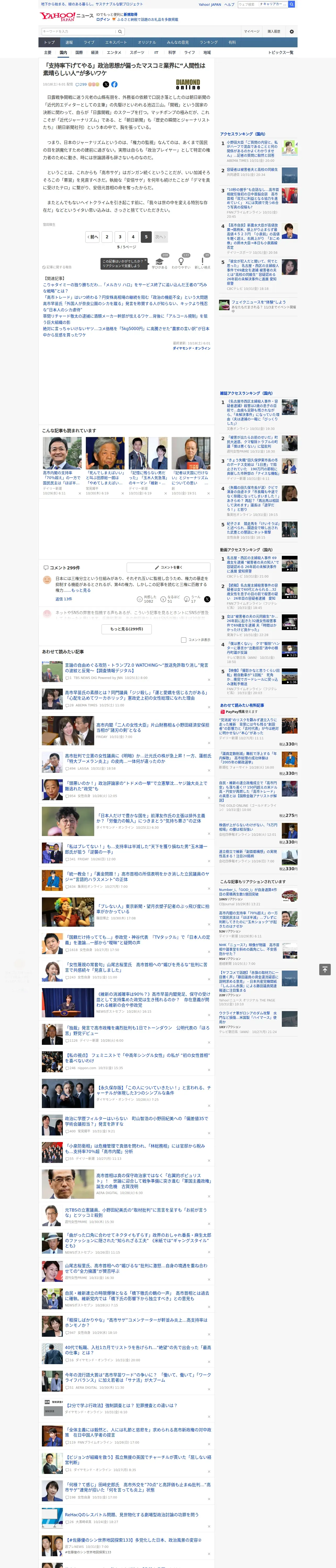The height and width of the screenshot is (1568, 336).
Task: Switch to the 速報 tab
Action: [x=69, y=43]
